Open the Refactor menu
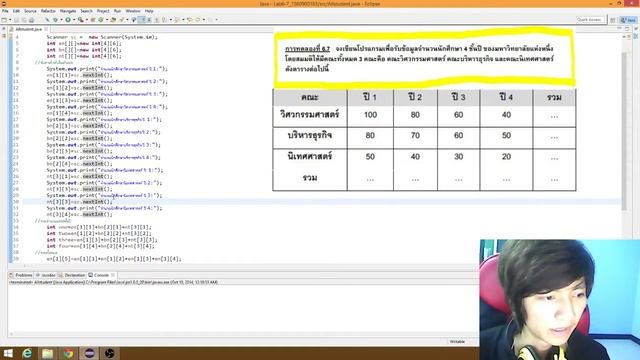This screenshot has height=360, width=640. (48, 11)
